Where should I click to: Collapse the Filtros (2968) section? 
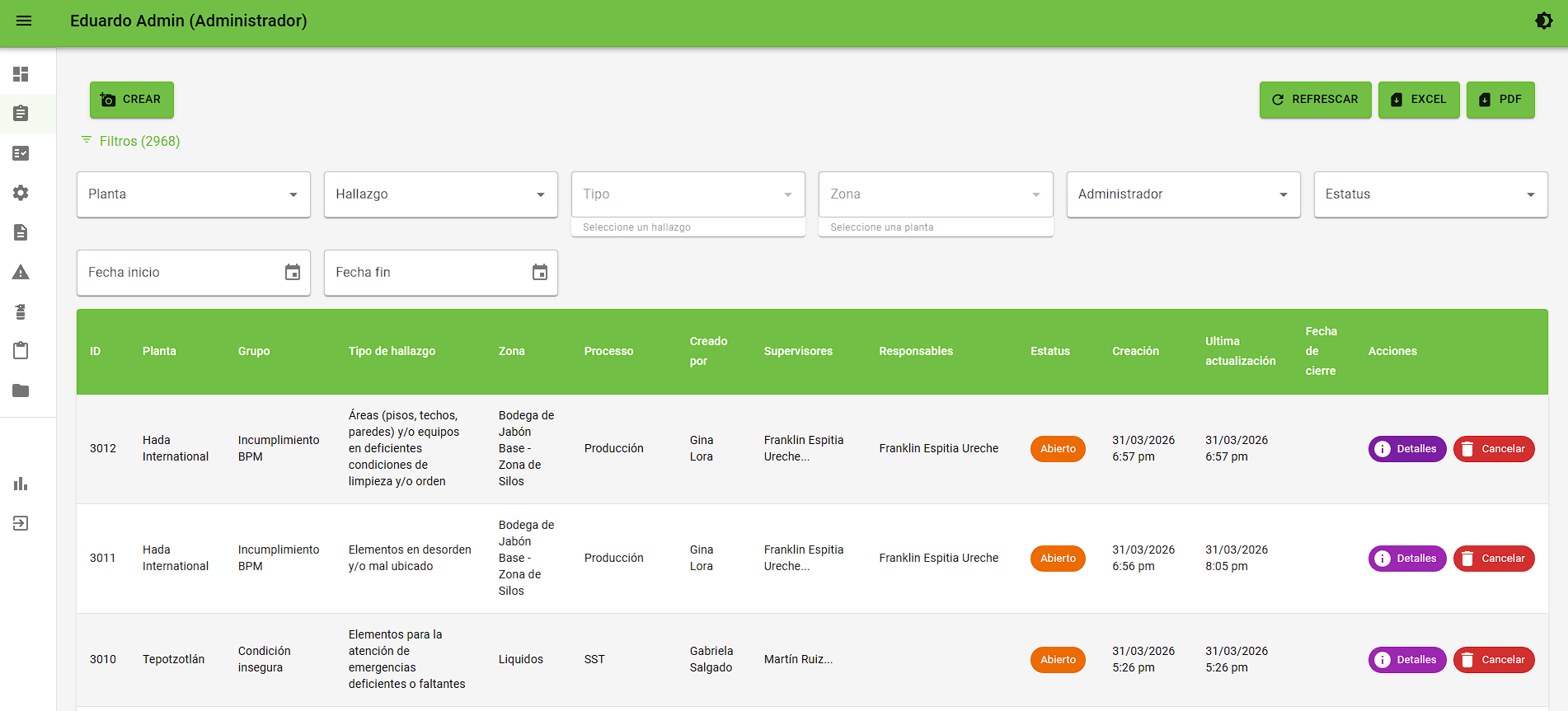click(130, 141)
